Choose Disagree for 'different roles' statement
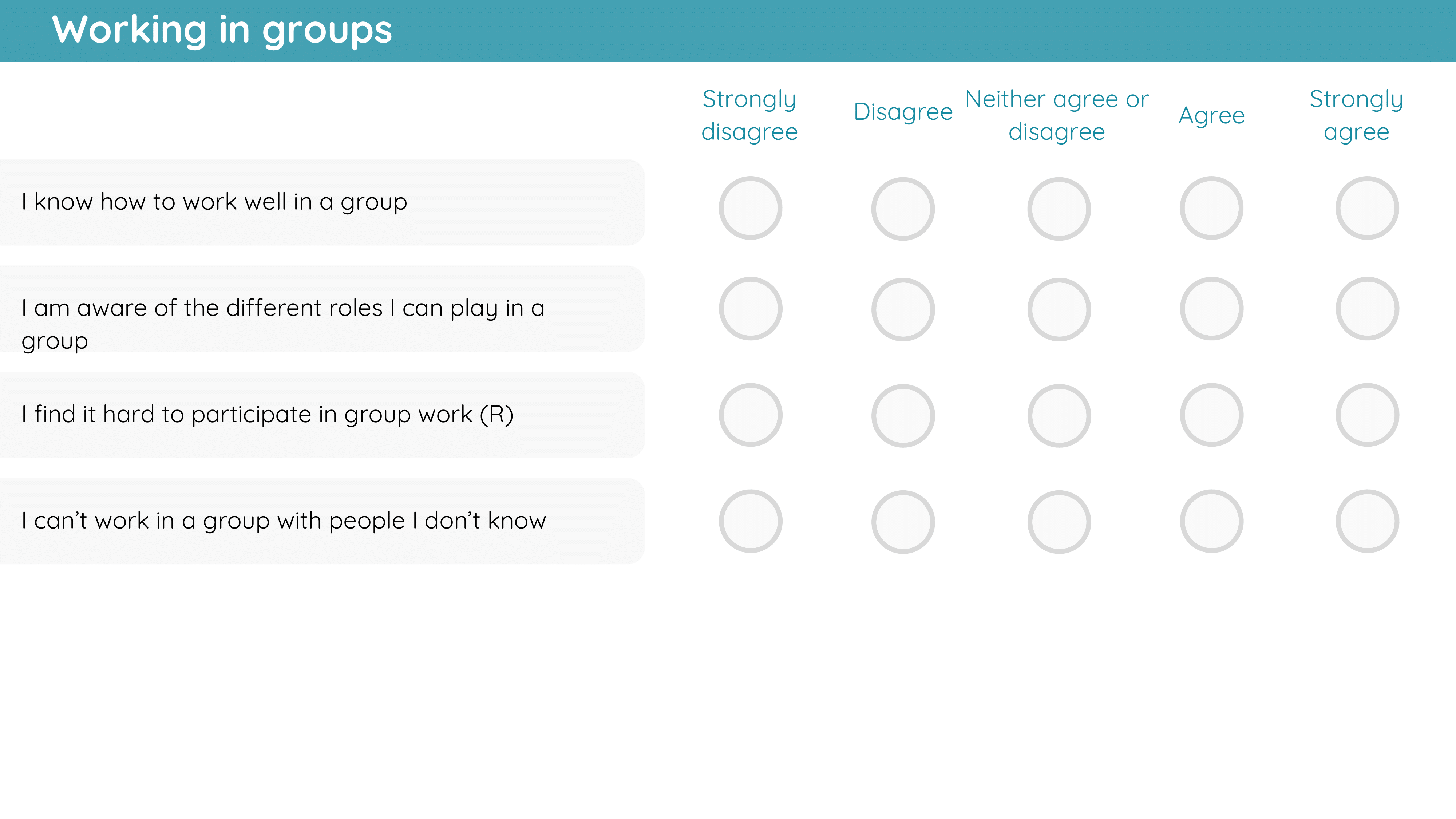This screenshot has height=819, width=1456. pyautogui.click(x=903, y=310)
